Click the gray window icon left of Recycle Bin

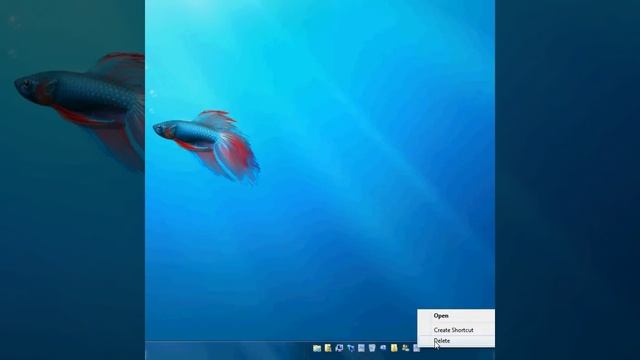pos(361,348)
